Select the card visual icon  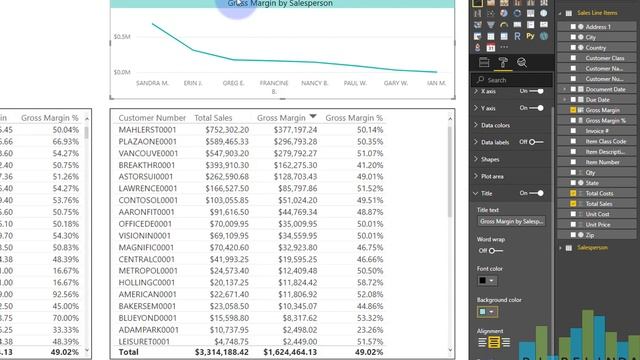(x=517, y=24)
